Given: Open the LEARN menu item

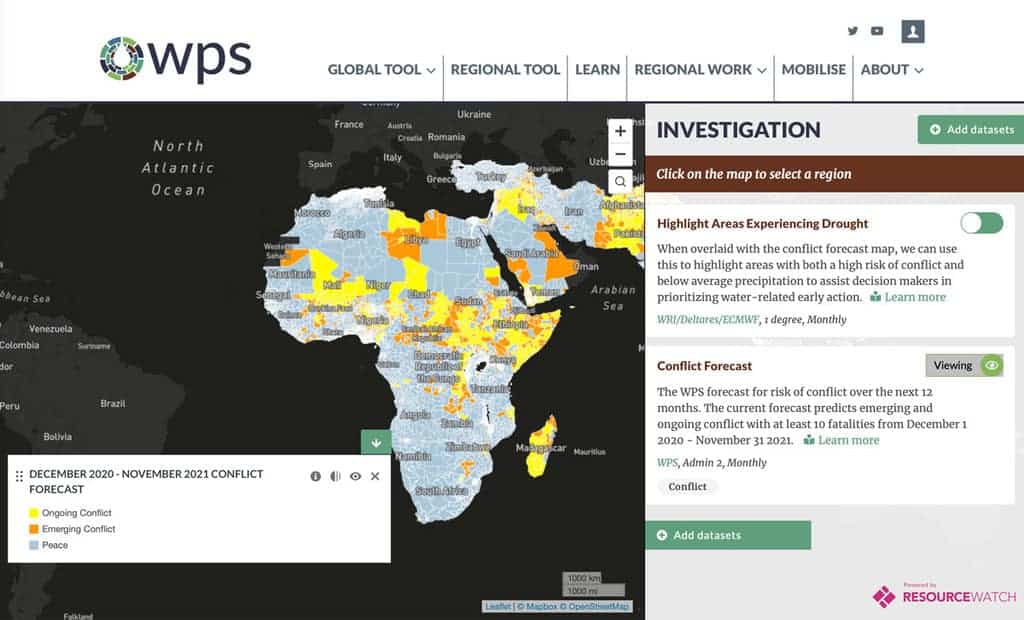Looking at the screenshot, I should point(598,70).
